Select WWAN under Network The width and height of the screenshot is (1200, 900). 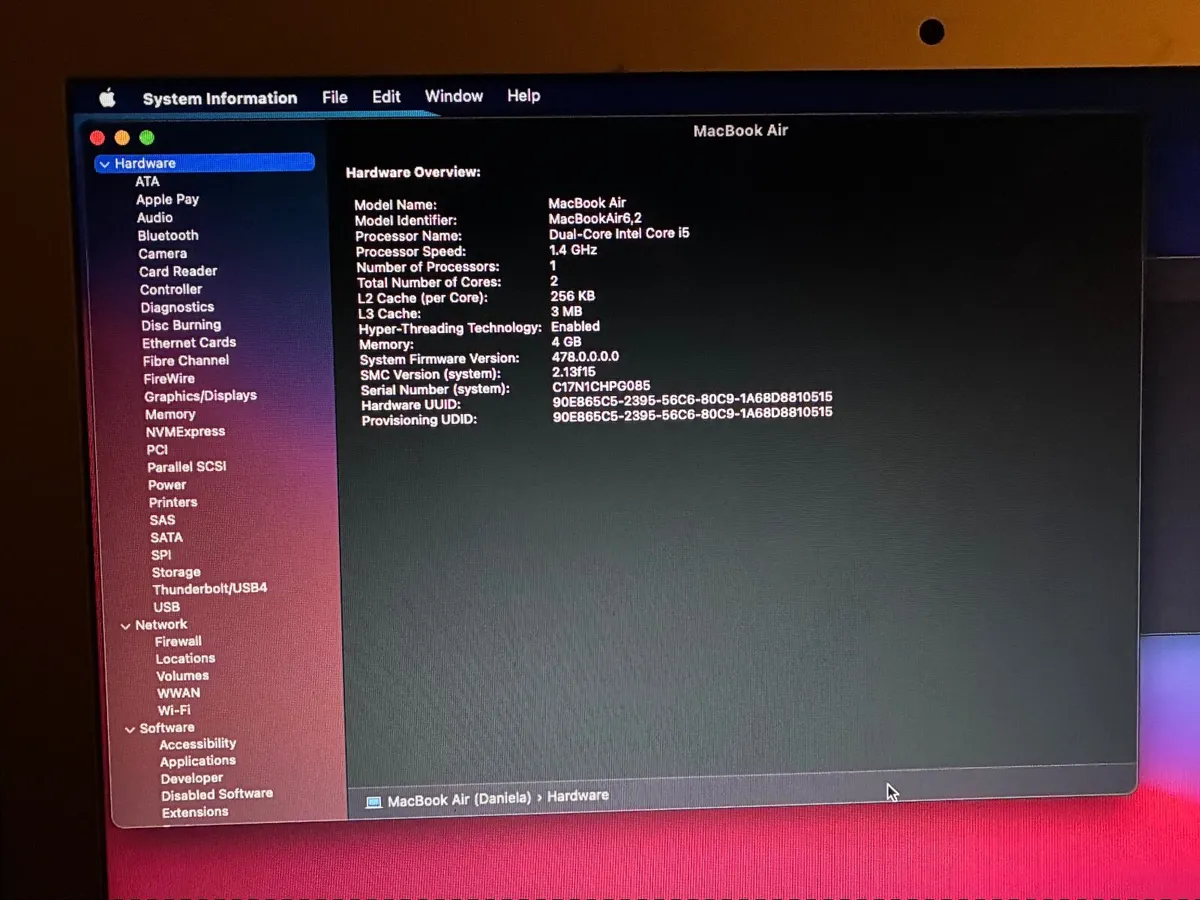[178, 692]
